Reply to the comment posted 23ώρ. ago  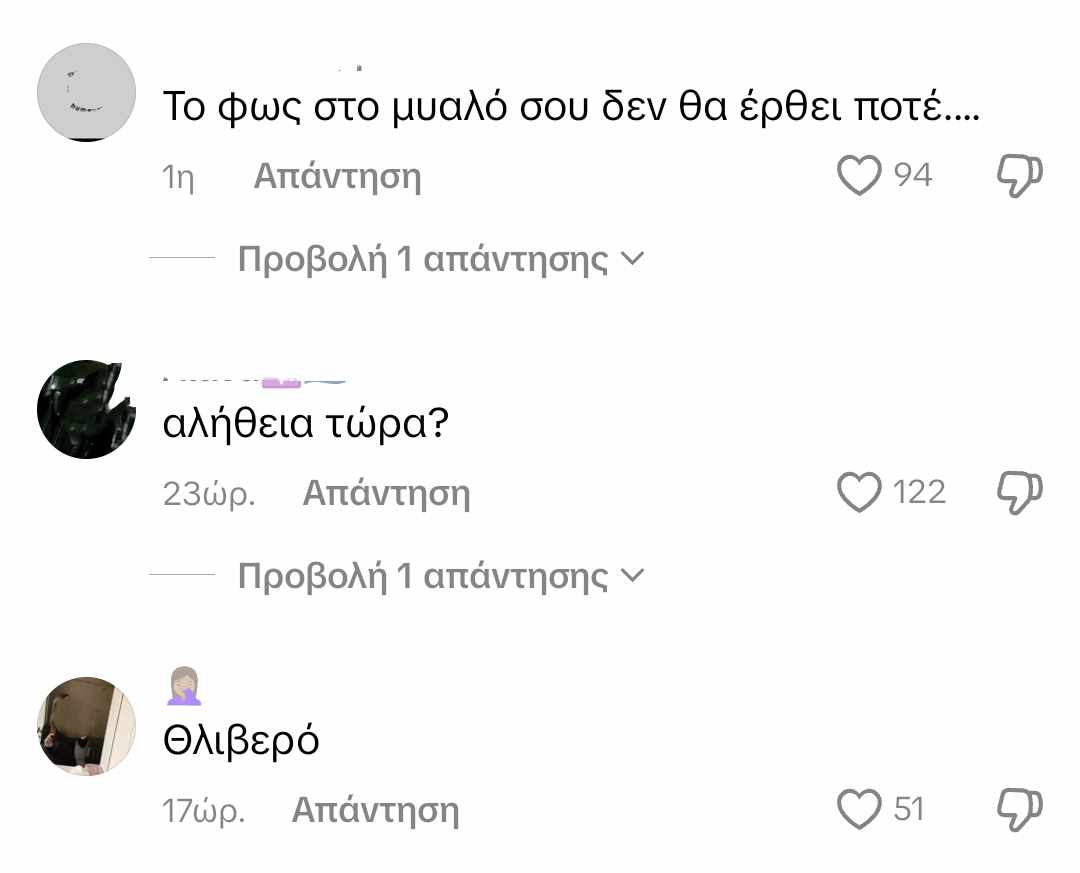pyautogui.click(x=386, y=493)
